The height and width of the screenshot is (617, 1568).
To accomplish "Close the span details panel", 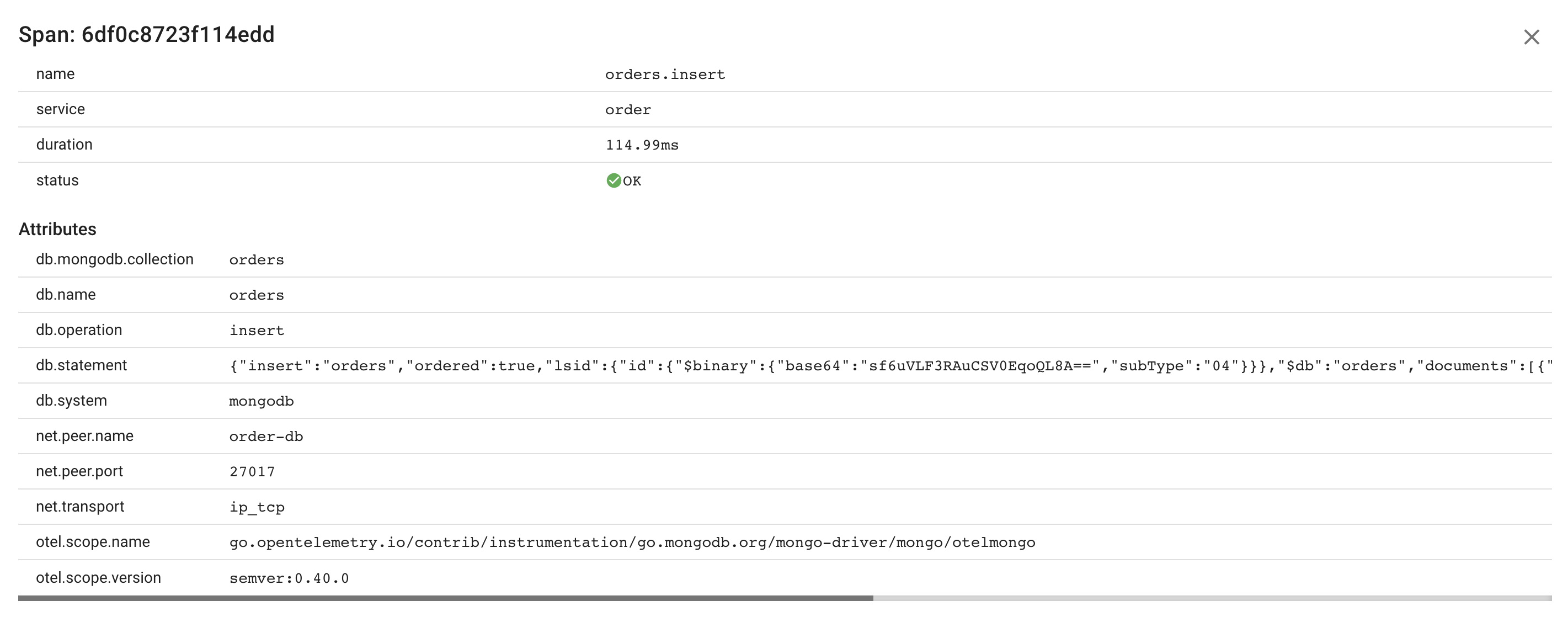I will (1532, 37).
